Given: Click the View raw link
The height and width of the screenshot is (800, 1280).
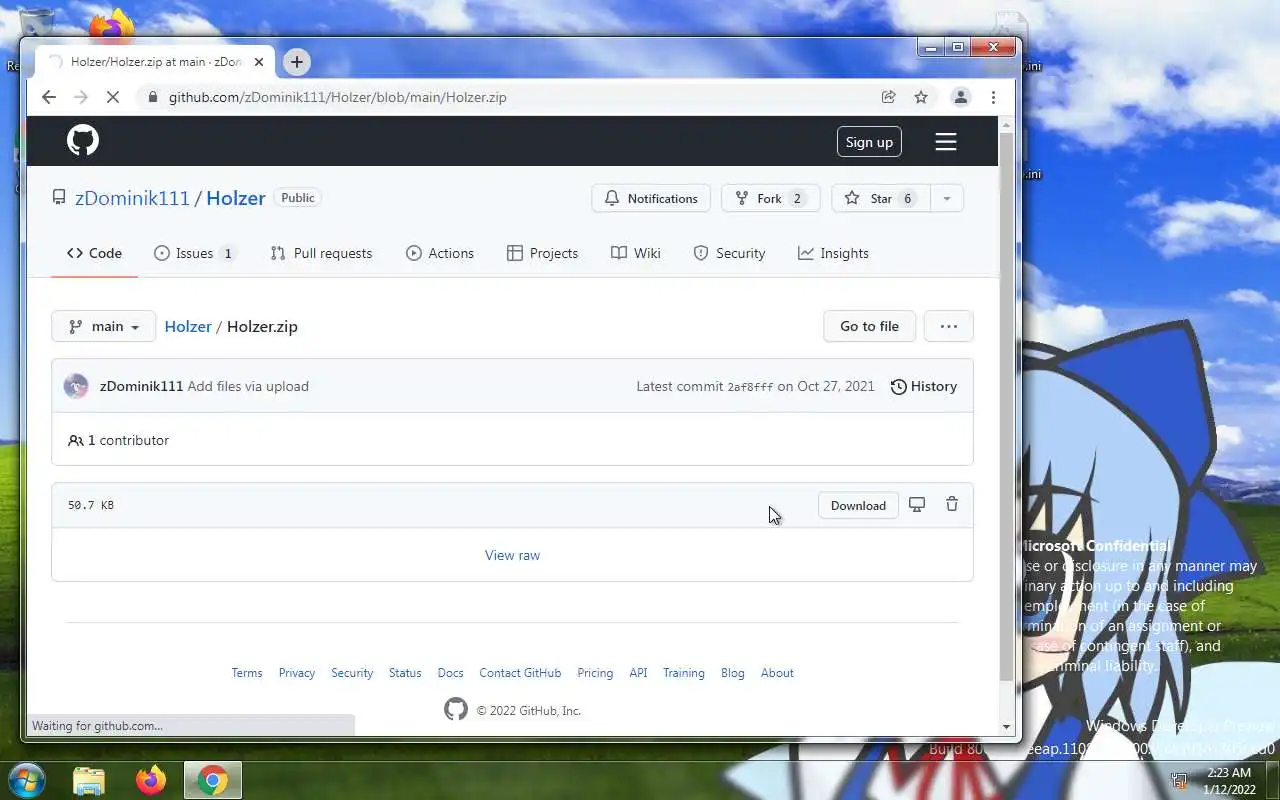Looking at the screenshot, I should click(x=512, y=555).
